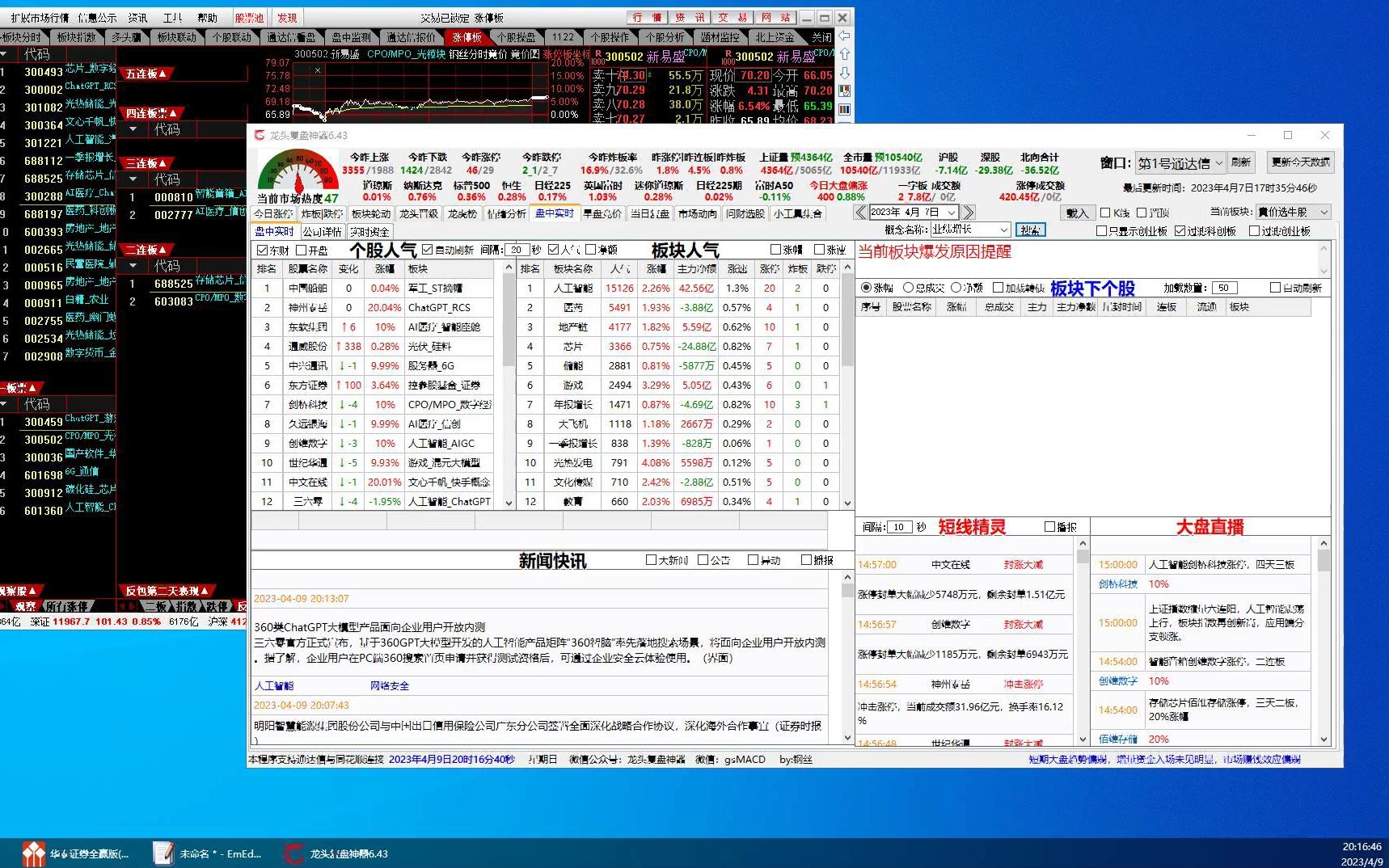
Task: Switch to 龙虎榜 tab
Action: 462,213
